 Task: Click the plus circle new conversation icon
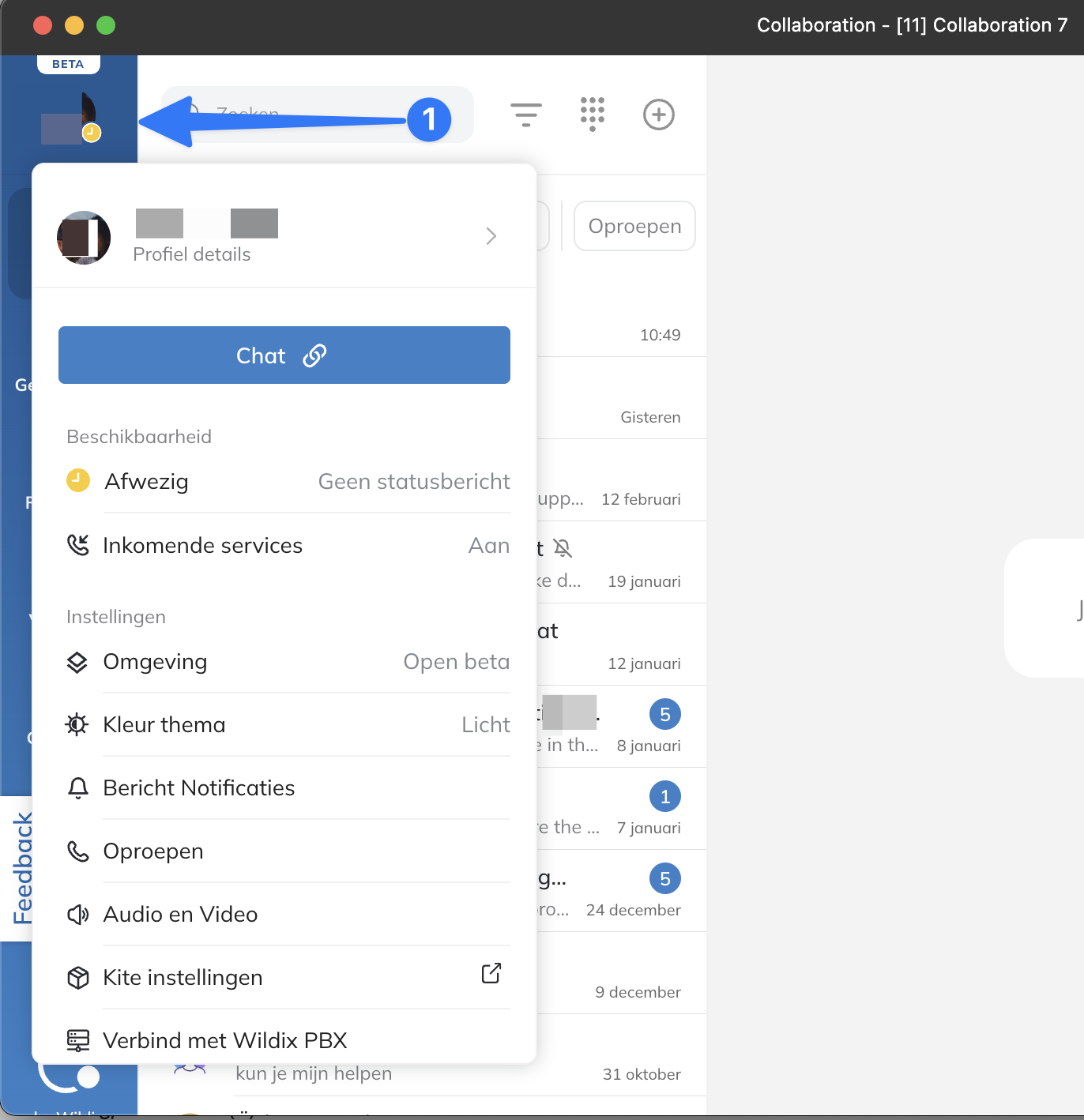click(658, 115)
